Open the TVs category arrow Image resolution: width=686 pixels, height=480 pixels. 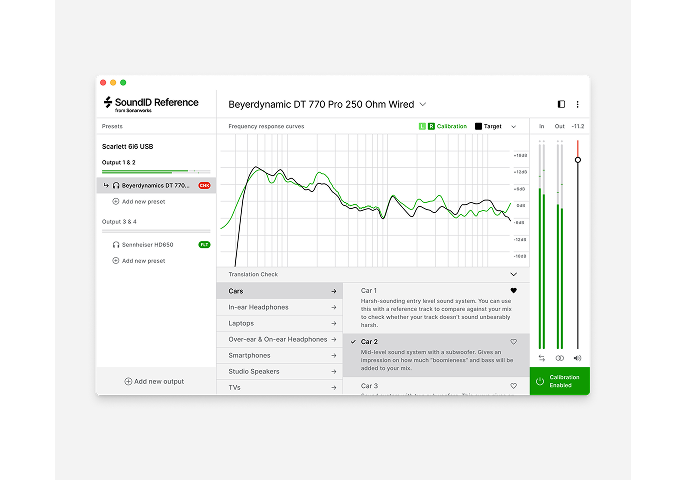(x=334, y=388)
